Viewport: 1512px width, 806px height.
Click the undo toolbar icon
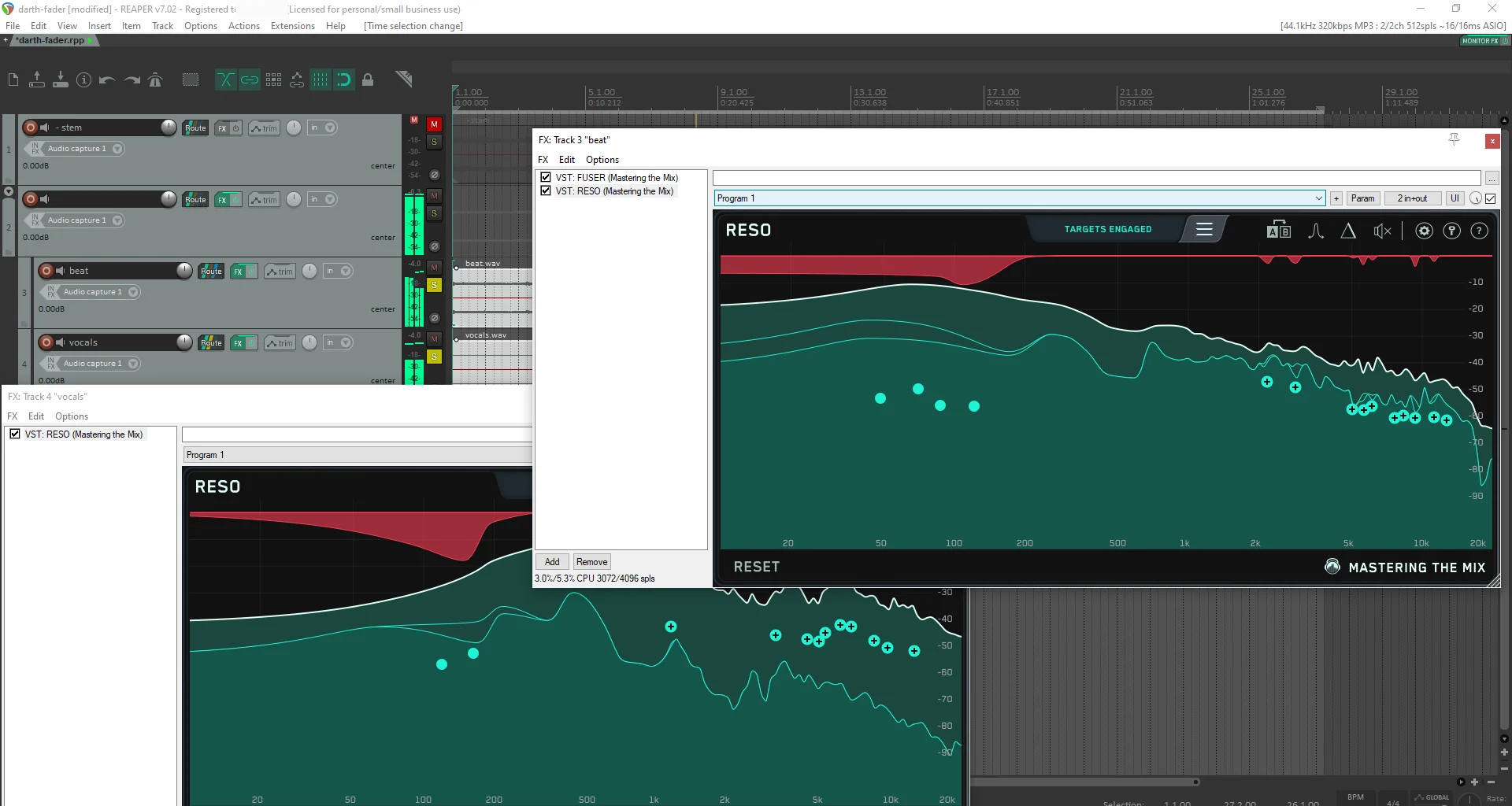point(107,79)
